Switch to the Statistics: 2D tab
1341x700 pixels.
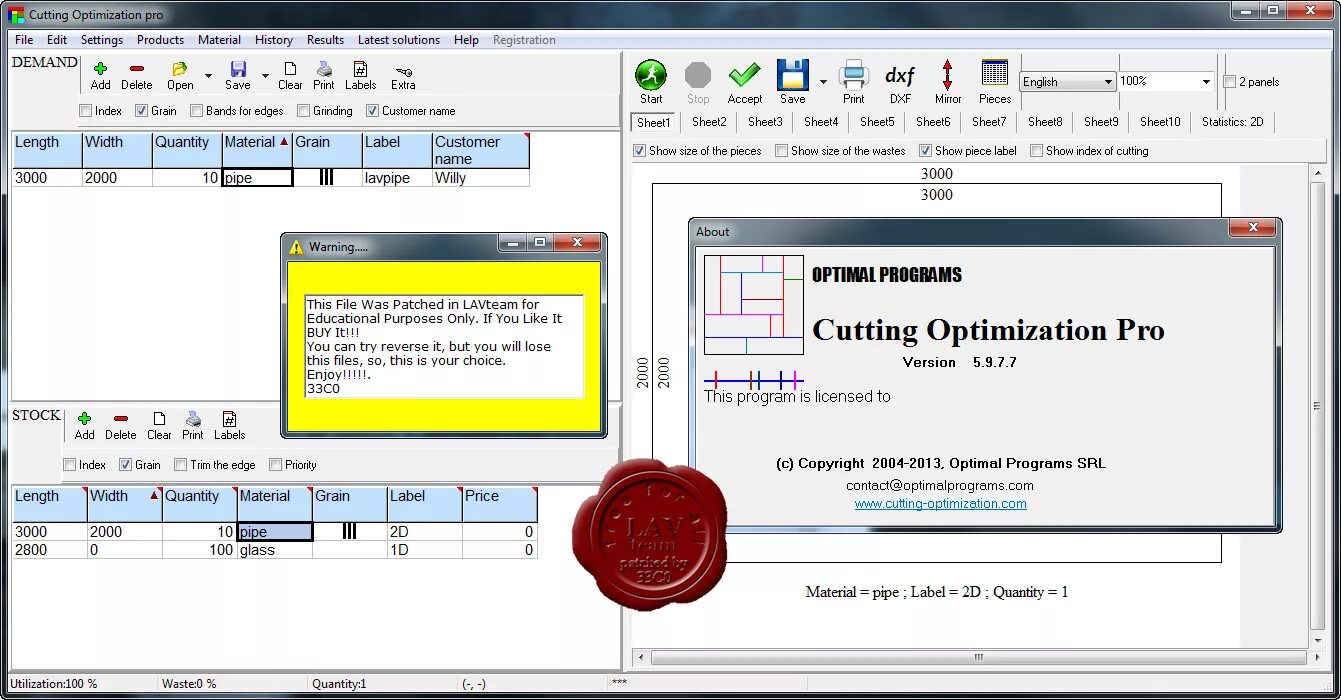[x=1232, y=122]
